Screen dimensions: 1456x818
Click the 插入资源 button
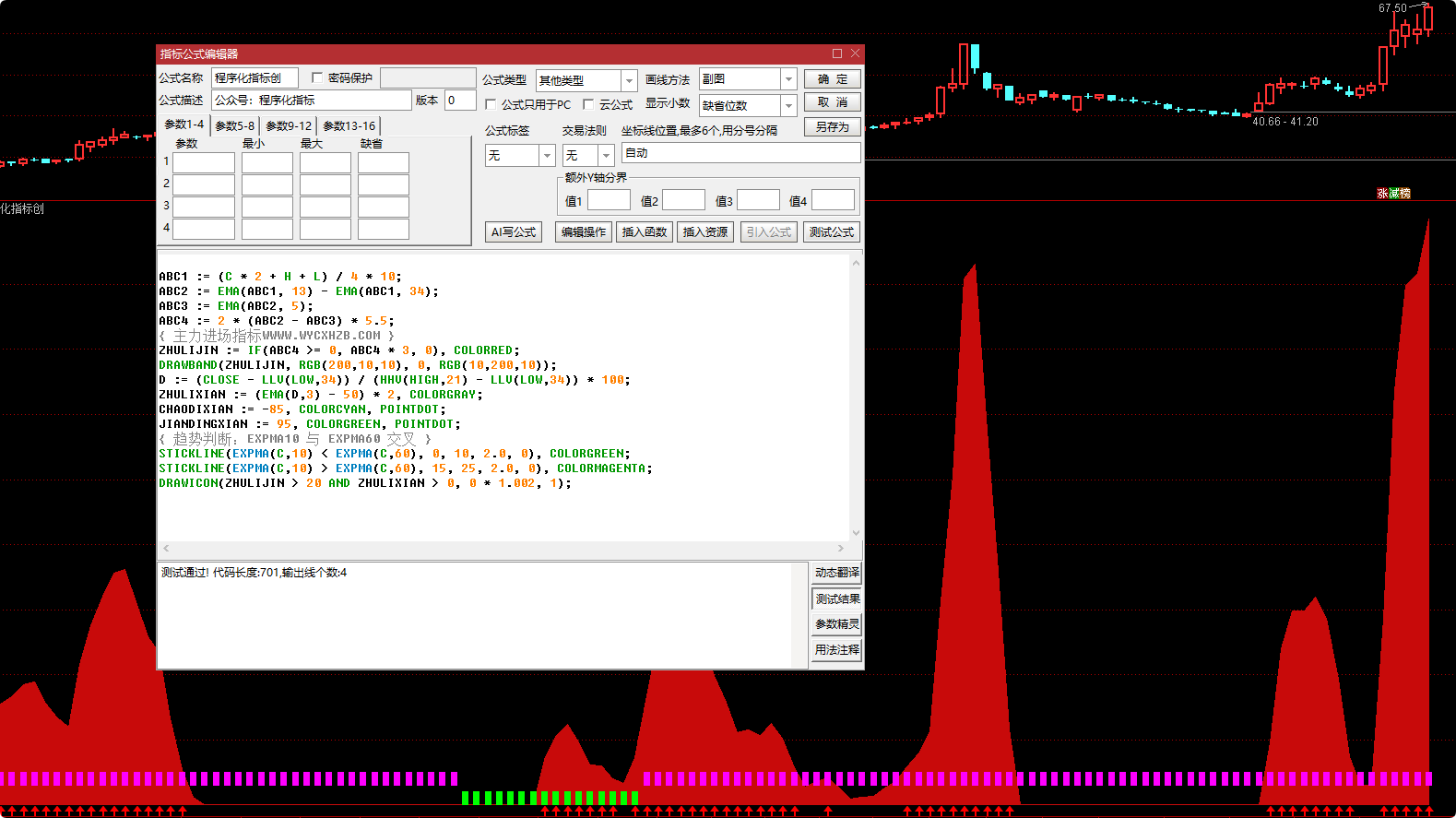click(704, 232)
